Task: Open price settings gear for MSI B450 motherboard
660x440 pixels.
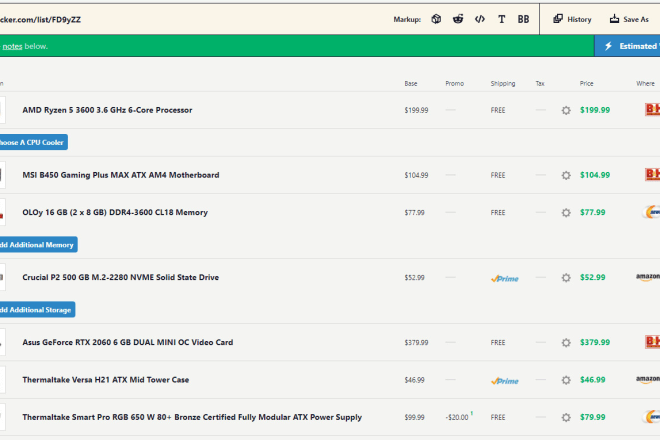Action: 566,175
